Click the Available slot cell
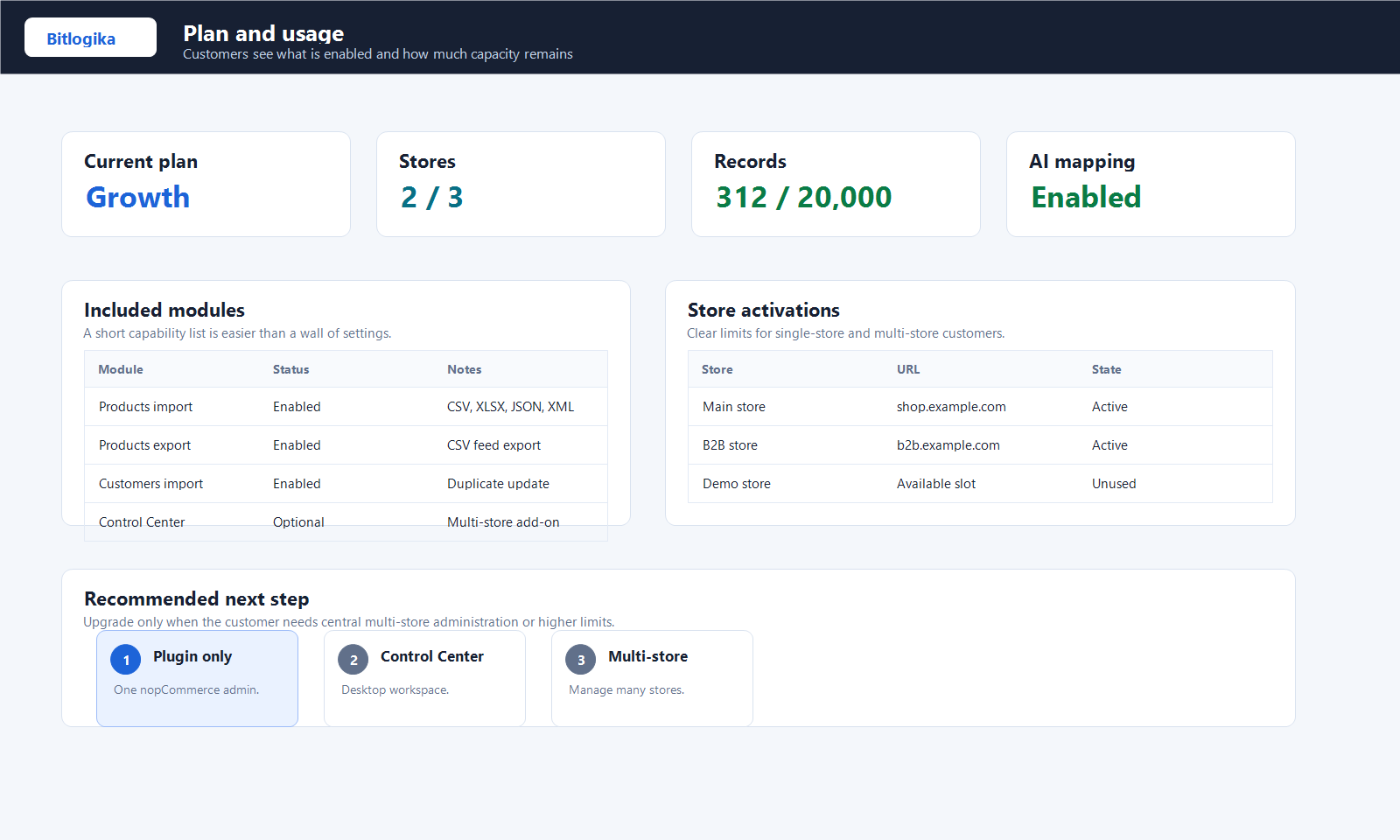The image size is (1400, 840). click(936, 484)
